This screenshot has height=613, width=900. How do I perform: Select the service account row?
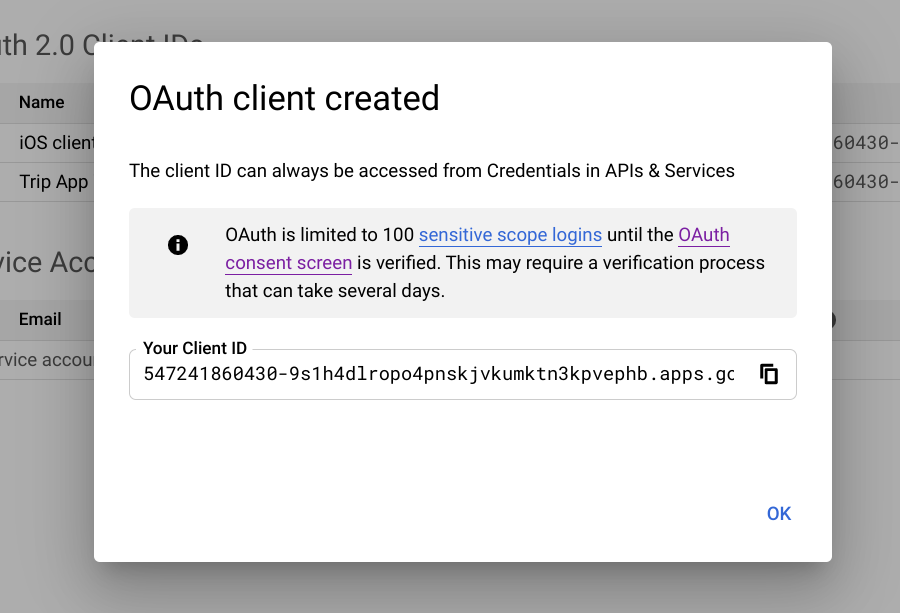click(x=46, y=359)
